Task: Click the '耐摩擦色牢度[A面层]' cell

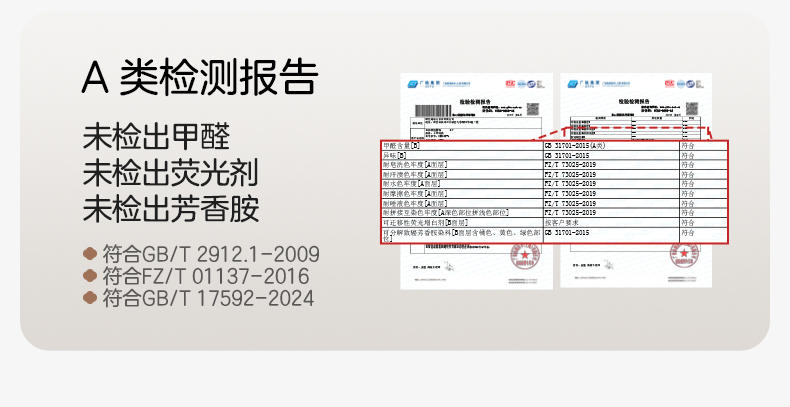Action: point(462,193)
